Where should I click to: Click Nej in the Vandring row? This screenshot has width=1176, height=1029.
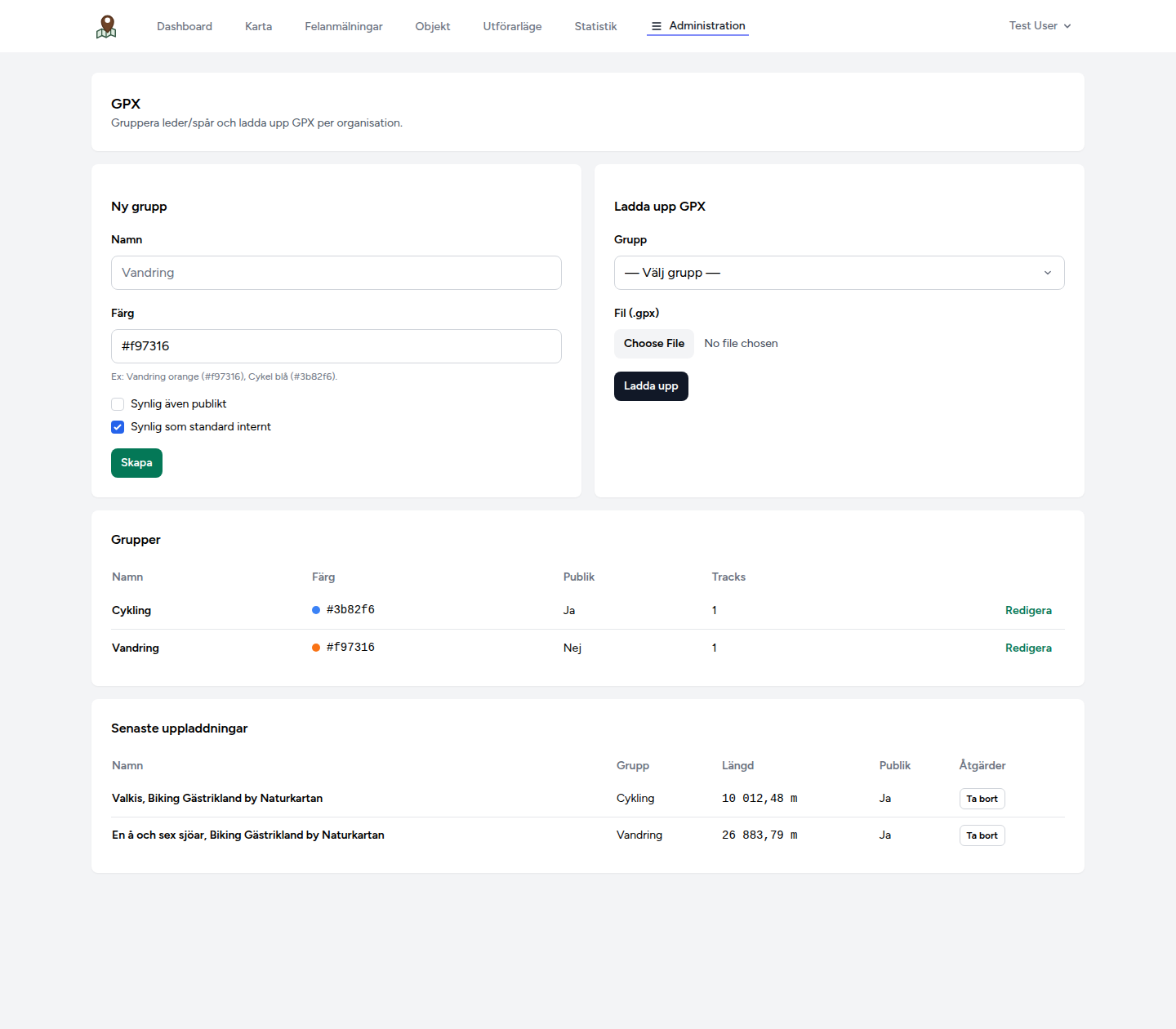(572, 648)
